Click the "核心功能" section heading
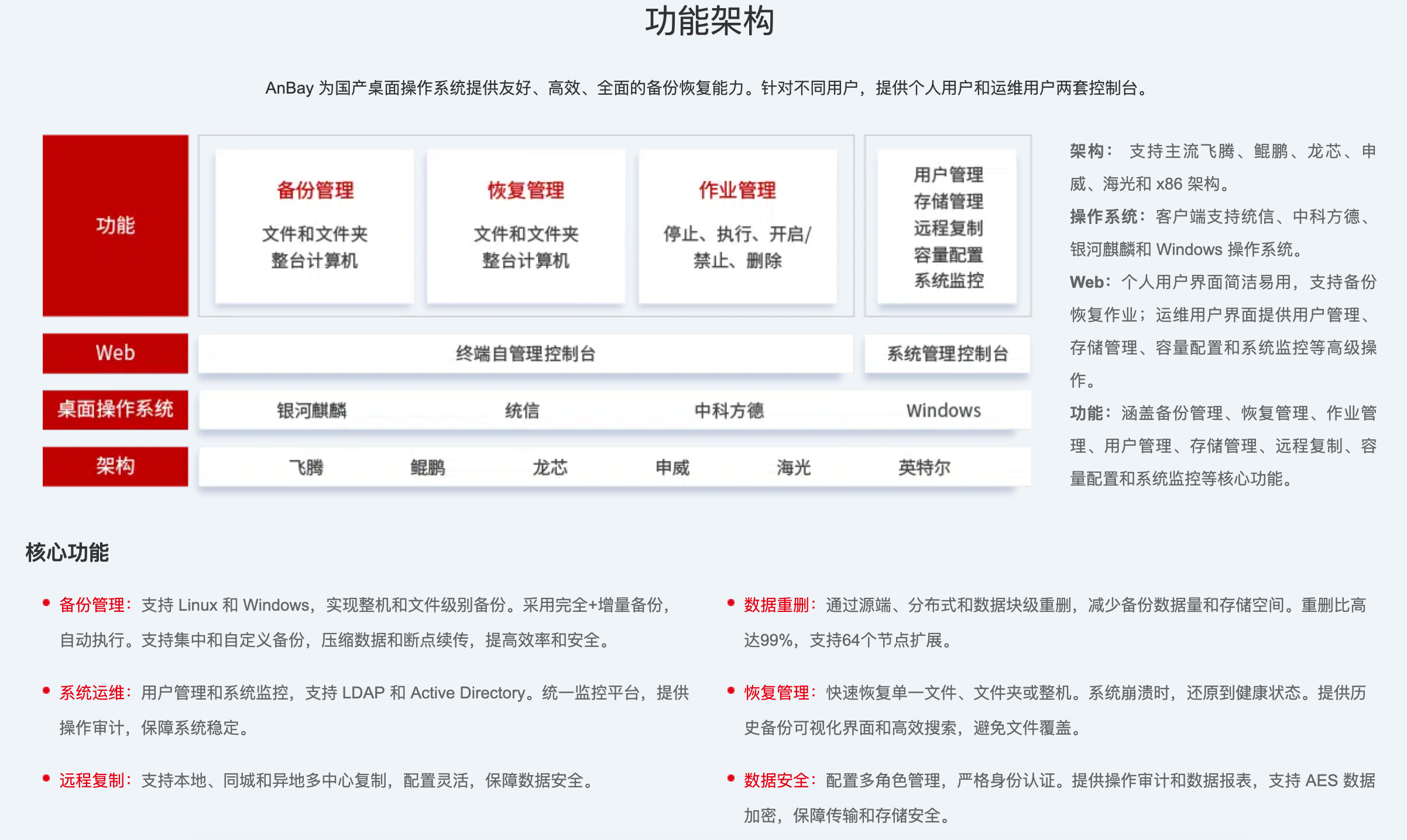This screenshot has height=840, width=1407. tap(67, 552)
